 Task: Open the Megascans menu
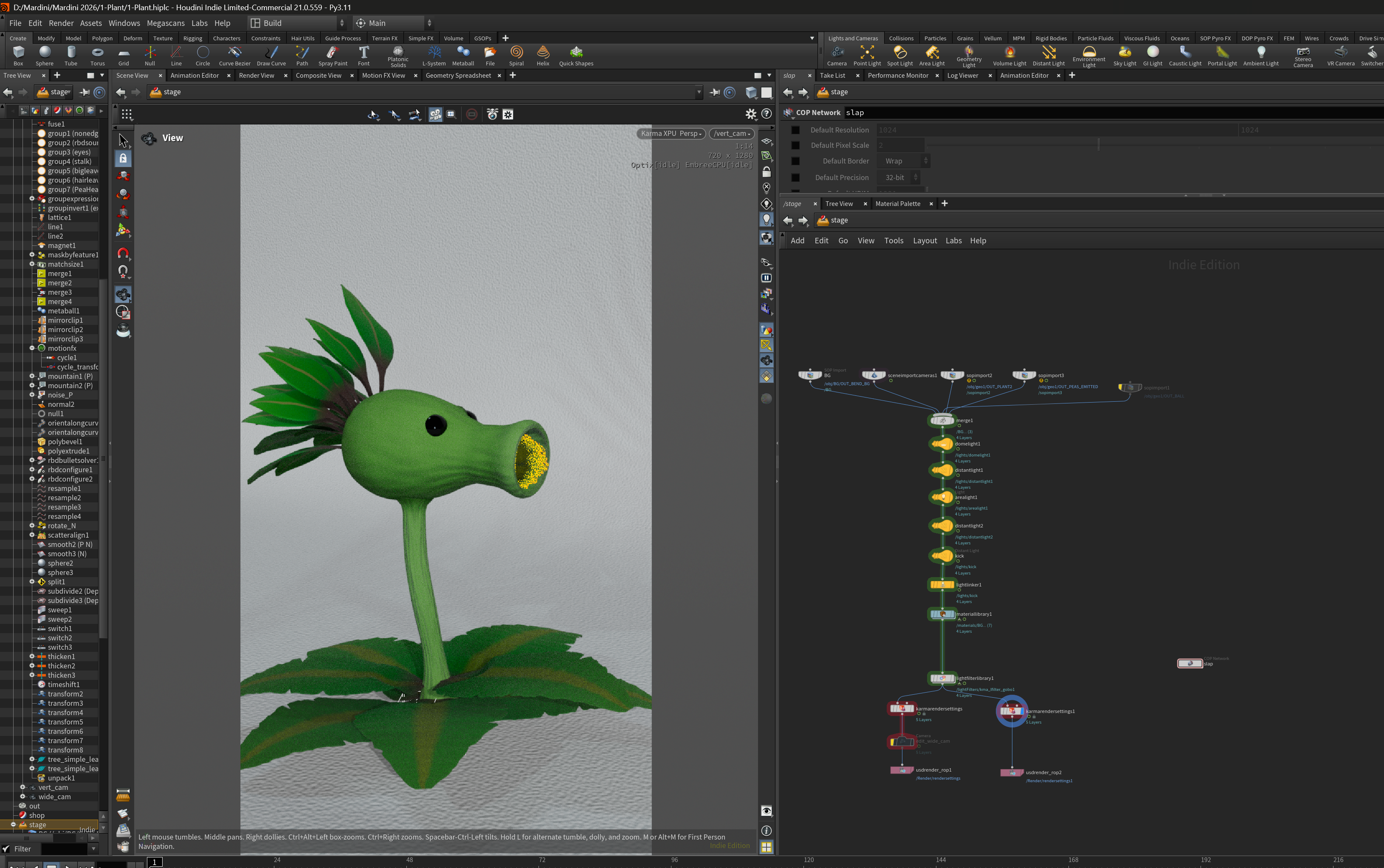(x=165, y=23)
